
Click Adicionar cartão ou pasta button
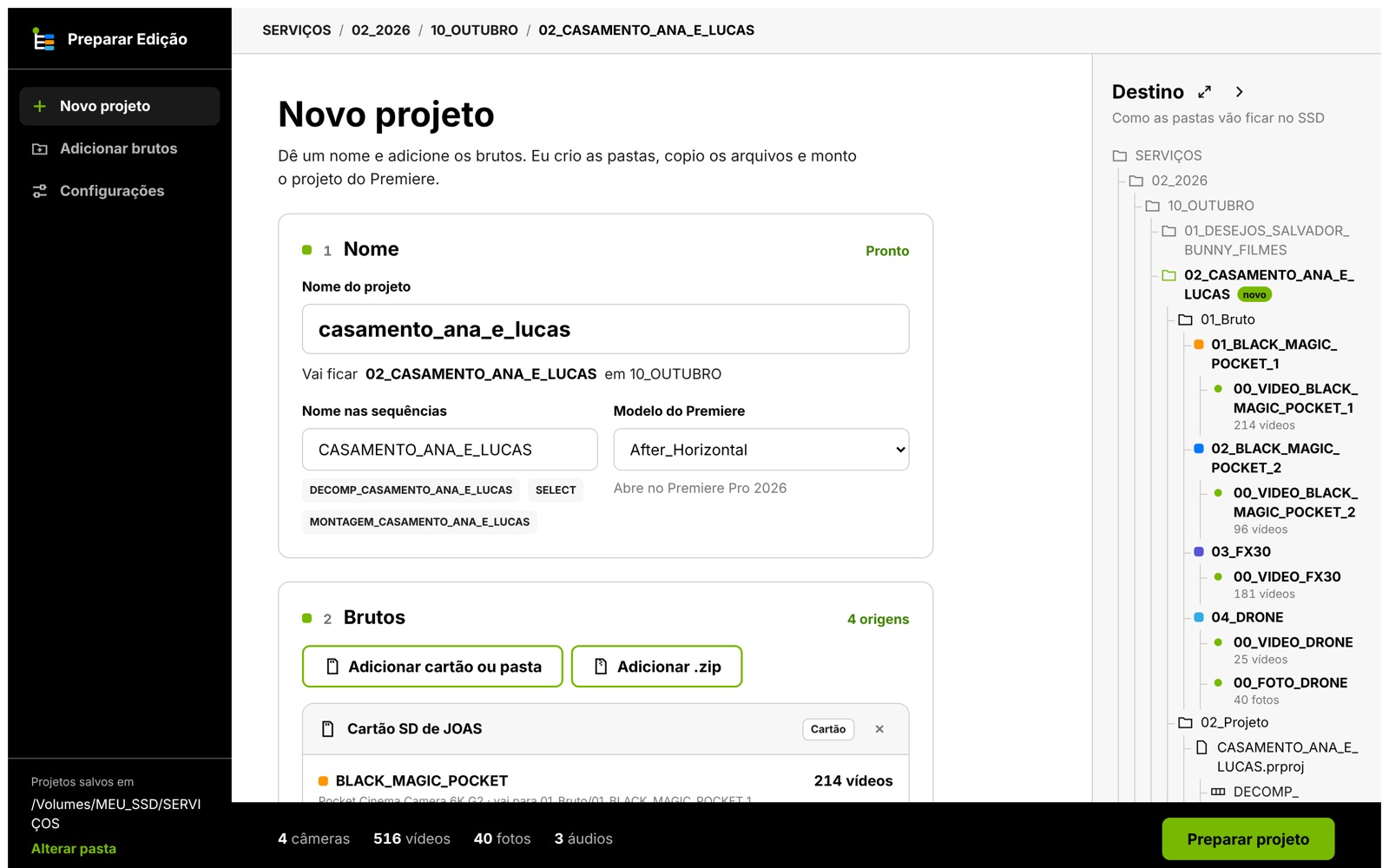tap(432, 667)
